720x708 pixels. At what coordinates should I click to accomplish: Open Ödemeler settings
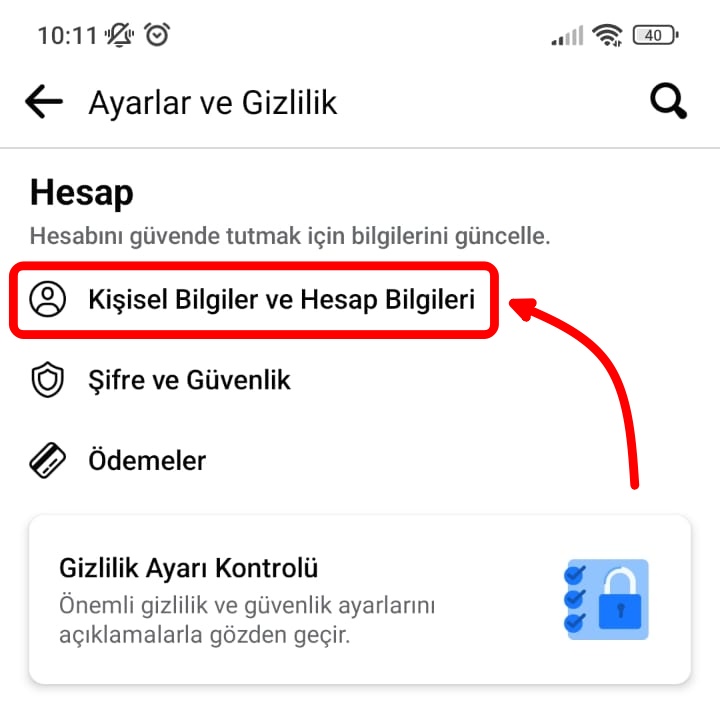click(147, 461)
